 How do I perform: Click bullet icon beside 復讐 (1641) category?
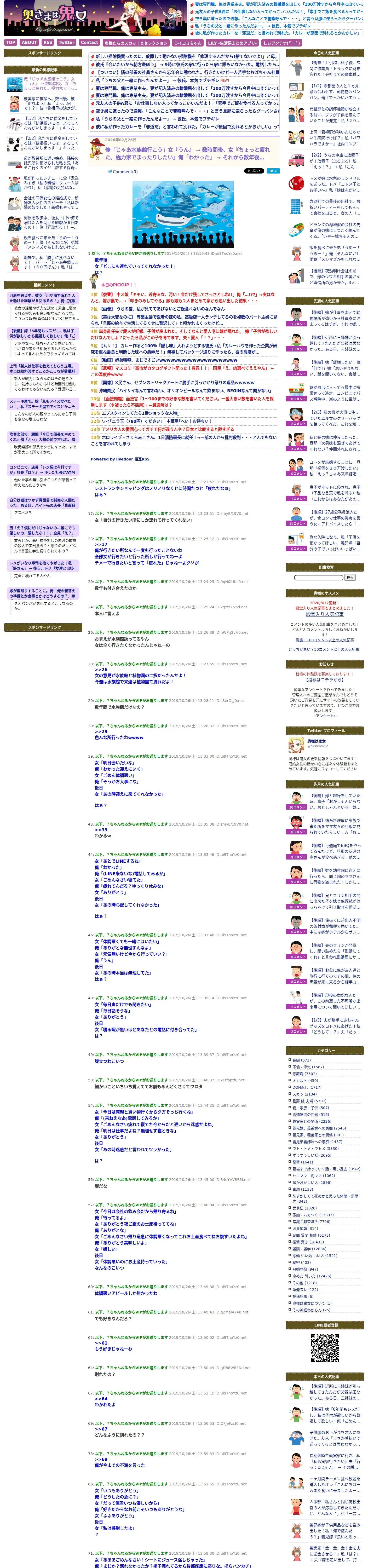coord(290,1162)
